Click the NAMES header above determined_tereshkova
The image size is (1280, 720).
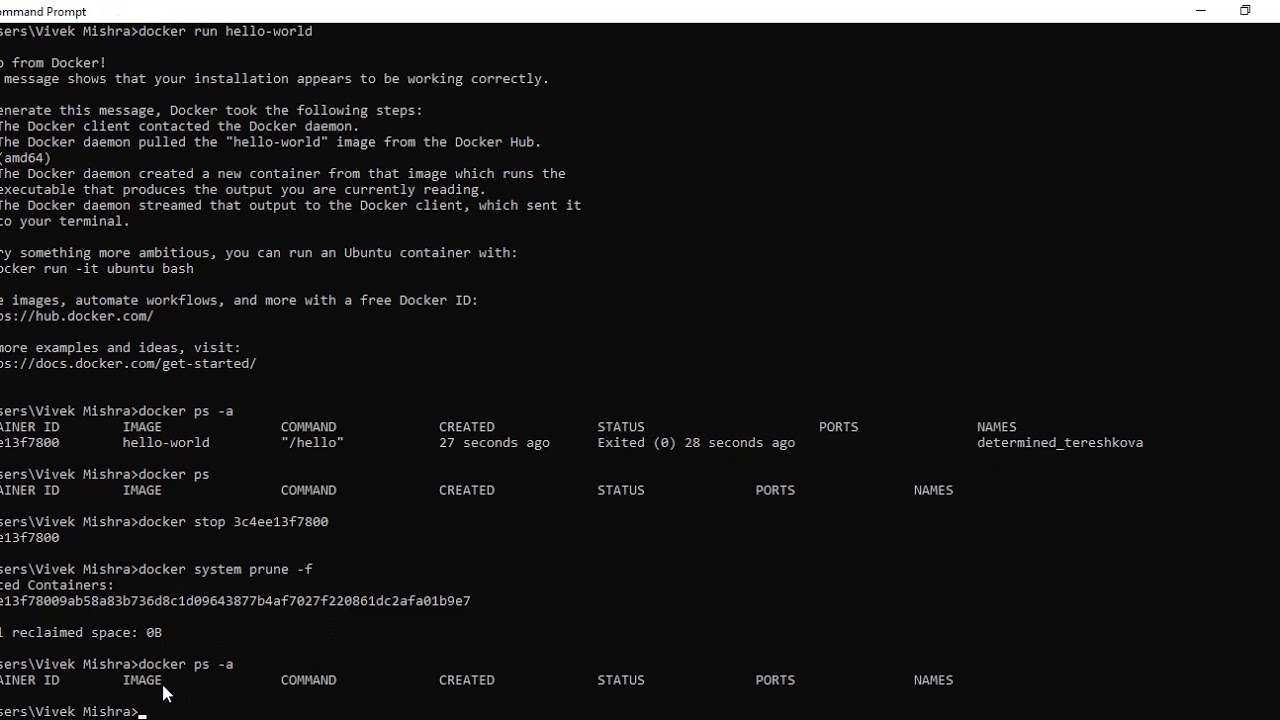[x=996, y=427]
